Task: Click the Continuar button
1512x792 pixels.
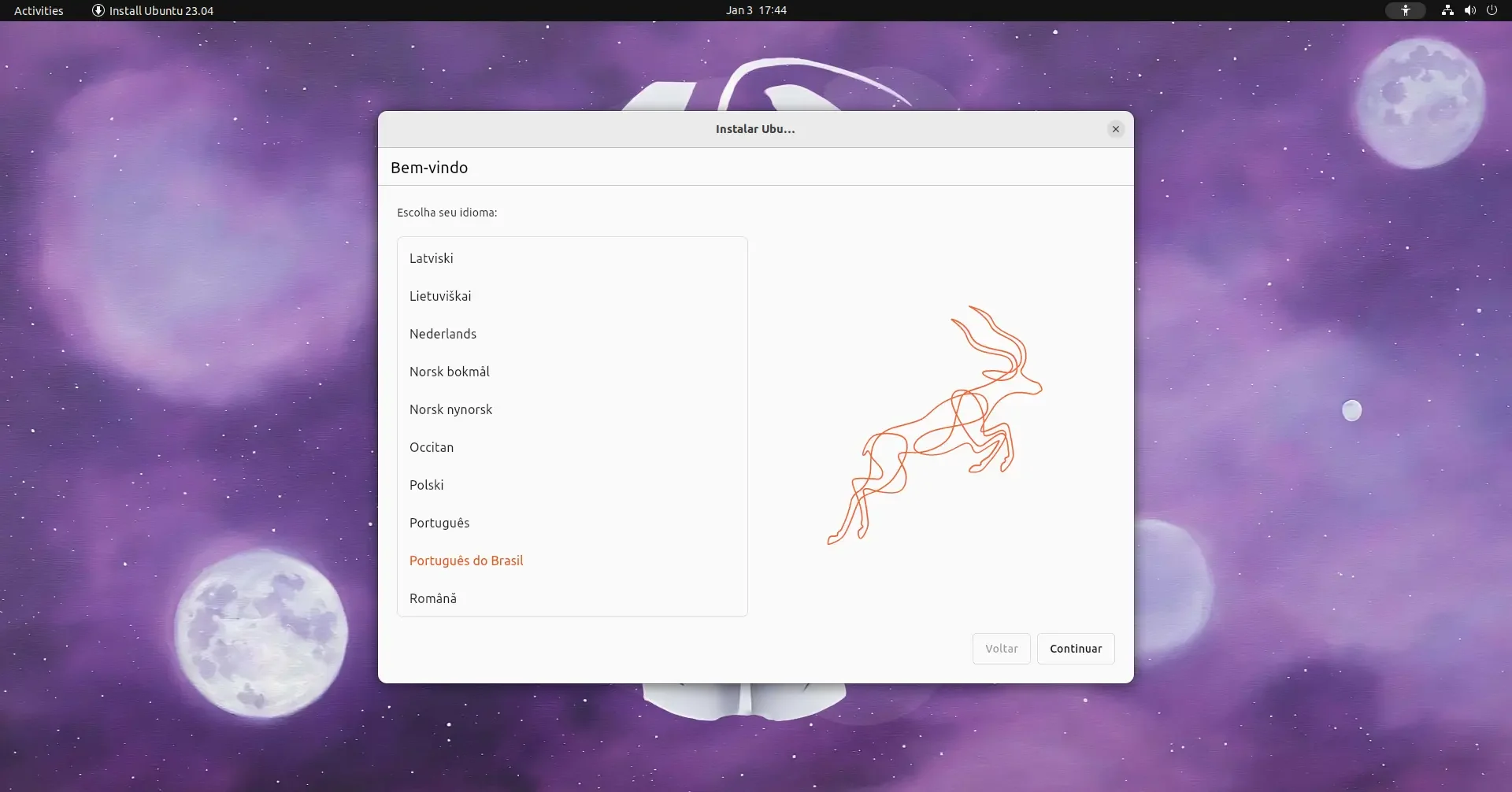Action: [1076, 649]
